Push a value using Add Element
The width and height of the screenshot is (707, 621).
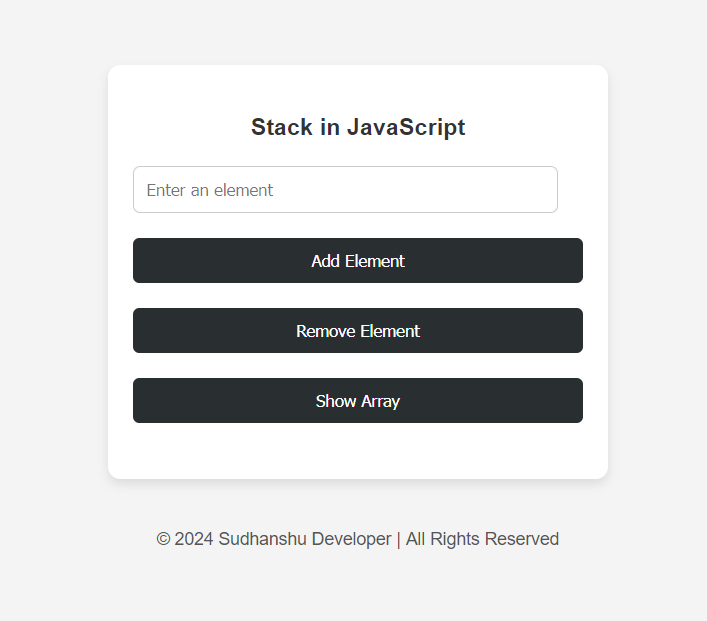[x=358, y=261]
